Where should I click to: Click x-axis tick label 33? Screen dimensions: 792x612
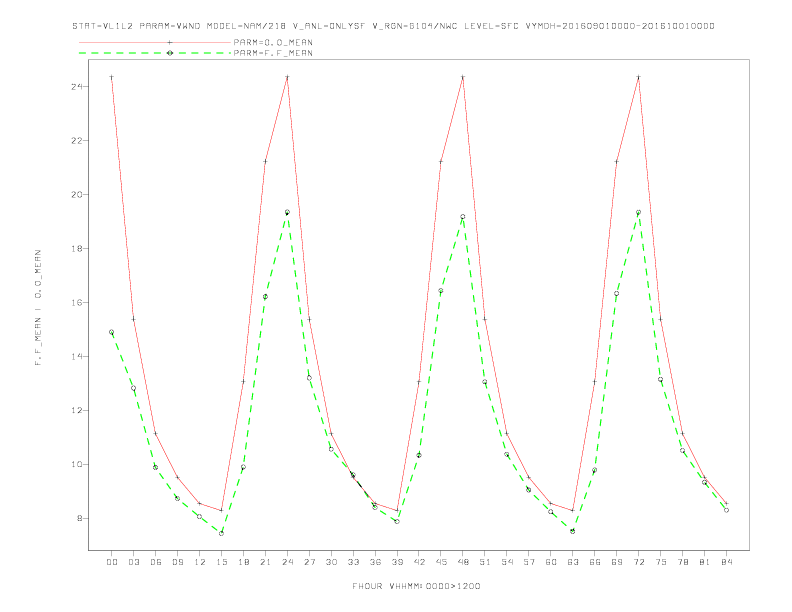click(x=353, y=562)
